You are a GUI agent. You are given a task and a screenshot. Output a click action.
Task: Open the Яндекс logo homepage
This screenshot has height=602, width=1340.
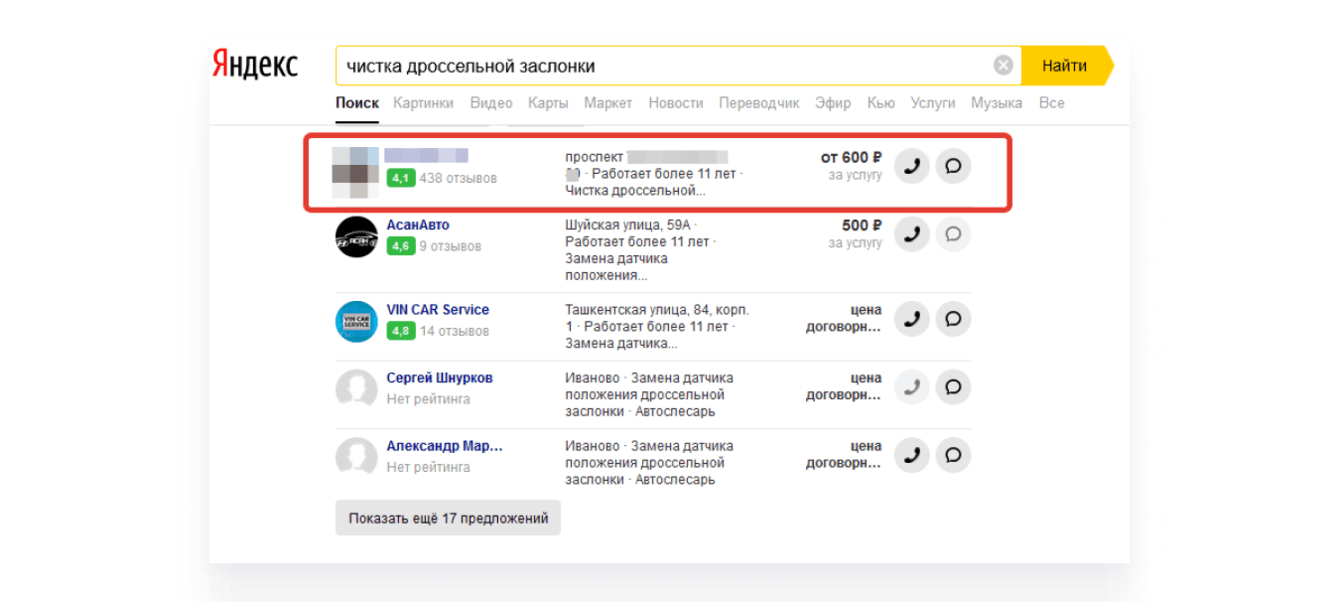coord(255,65)
